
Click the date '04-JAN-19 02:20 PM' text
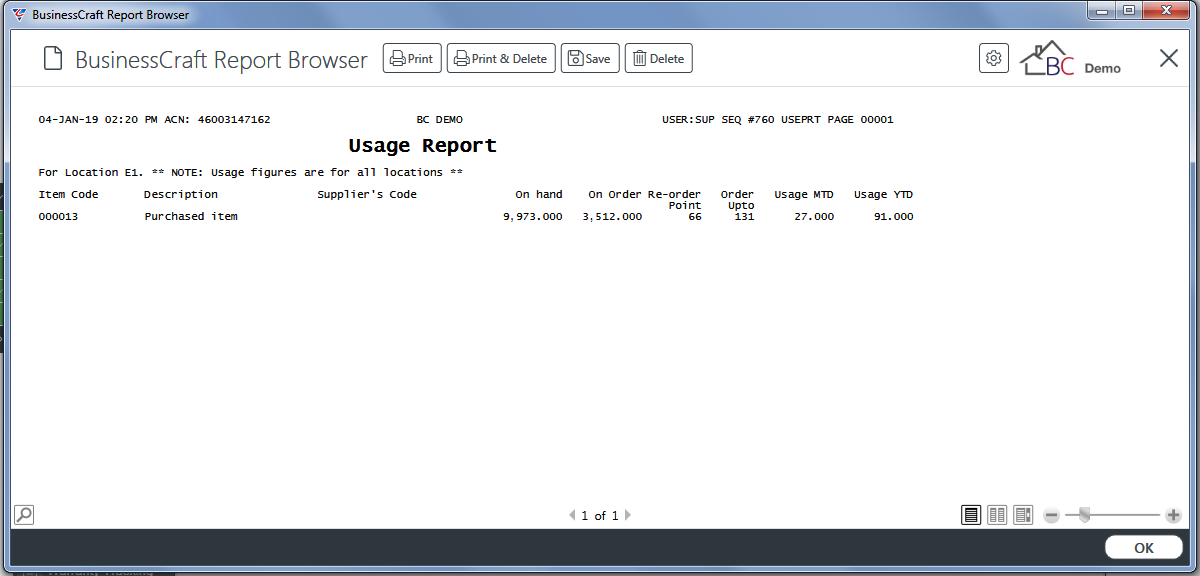[x=98, y=119]
